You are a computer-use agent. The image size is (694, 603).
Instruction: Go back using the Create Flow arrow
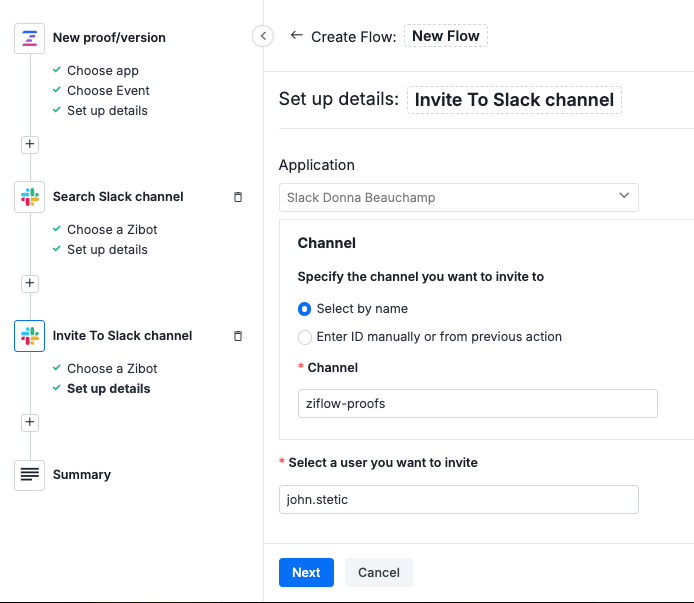tap(296, 35)
